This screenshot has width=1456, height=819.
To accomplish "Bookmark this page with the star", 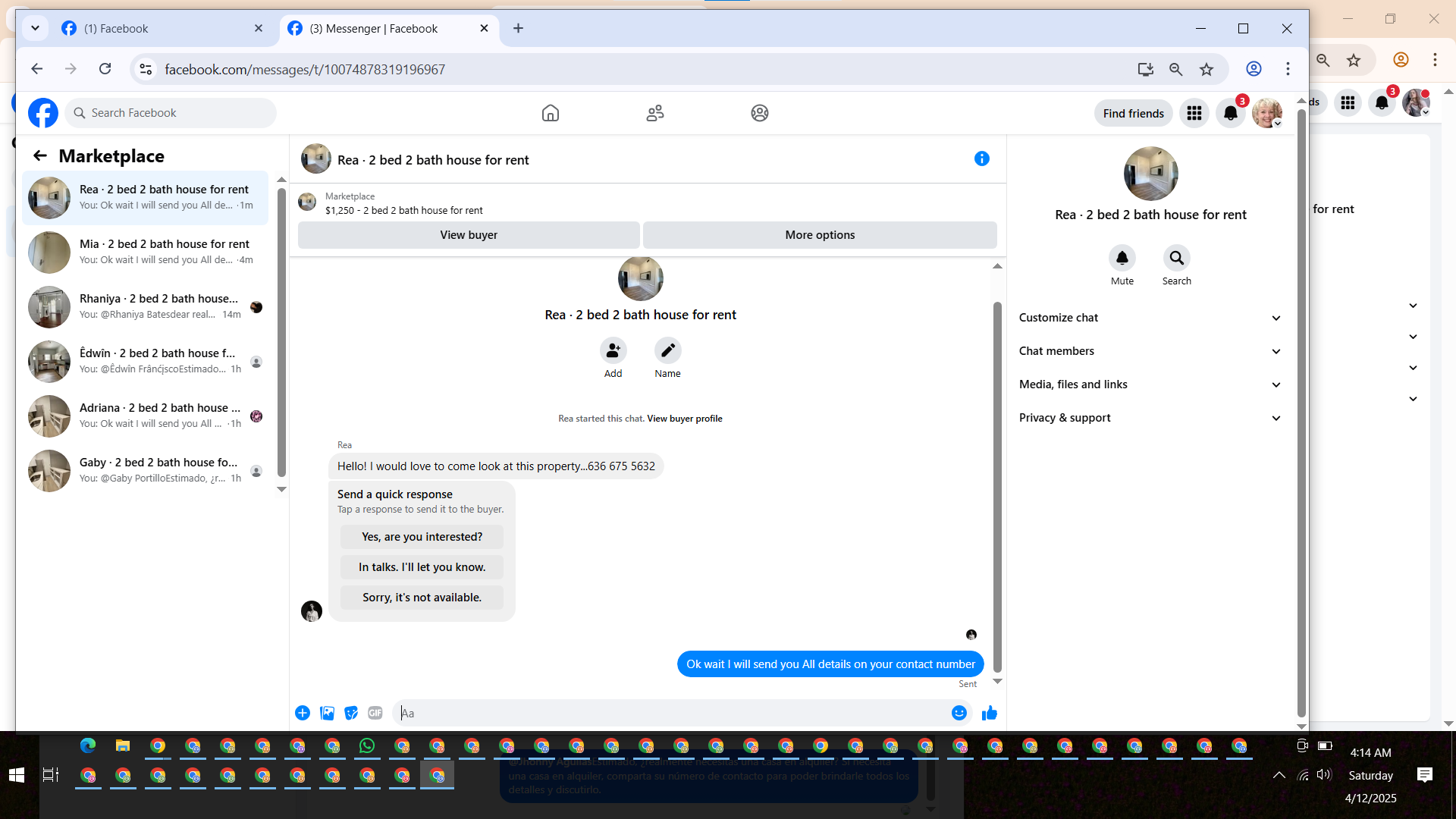I will [x=1207, y=69].
